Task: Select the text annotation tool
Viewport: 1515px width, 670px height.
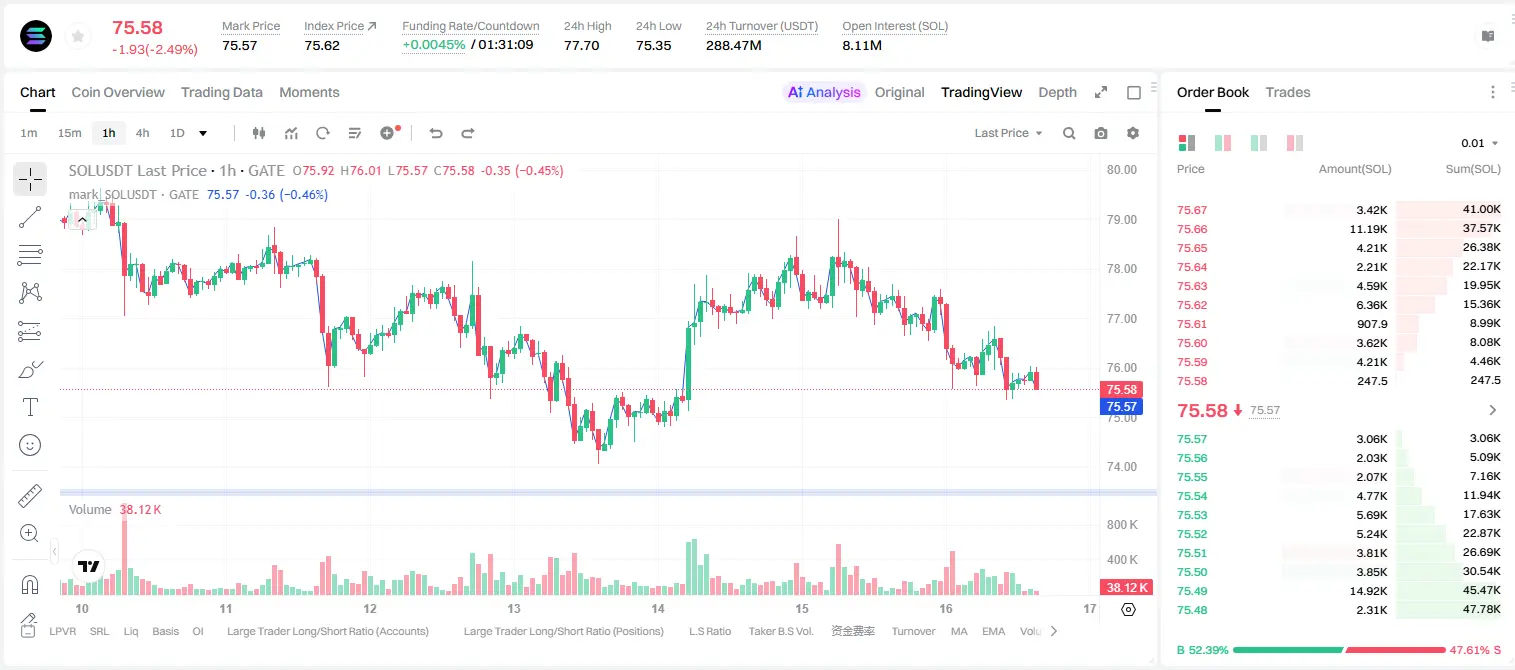Action: (30, 407)
